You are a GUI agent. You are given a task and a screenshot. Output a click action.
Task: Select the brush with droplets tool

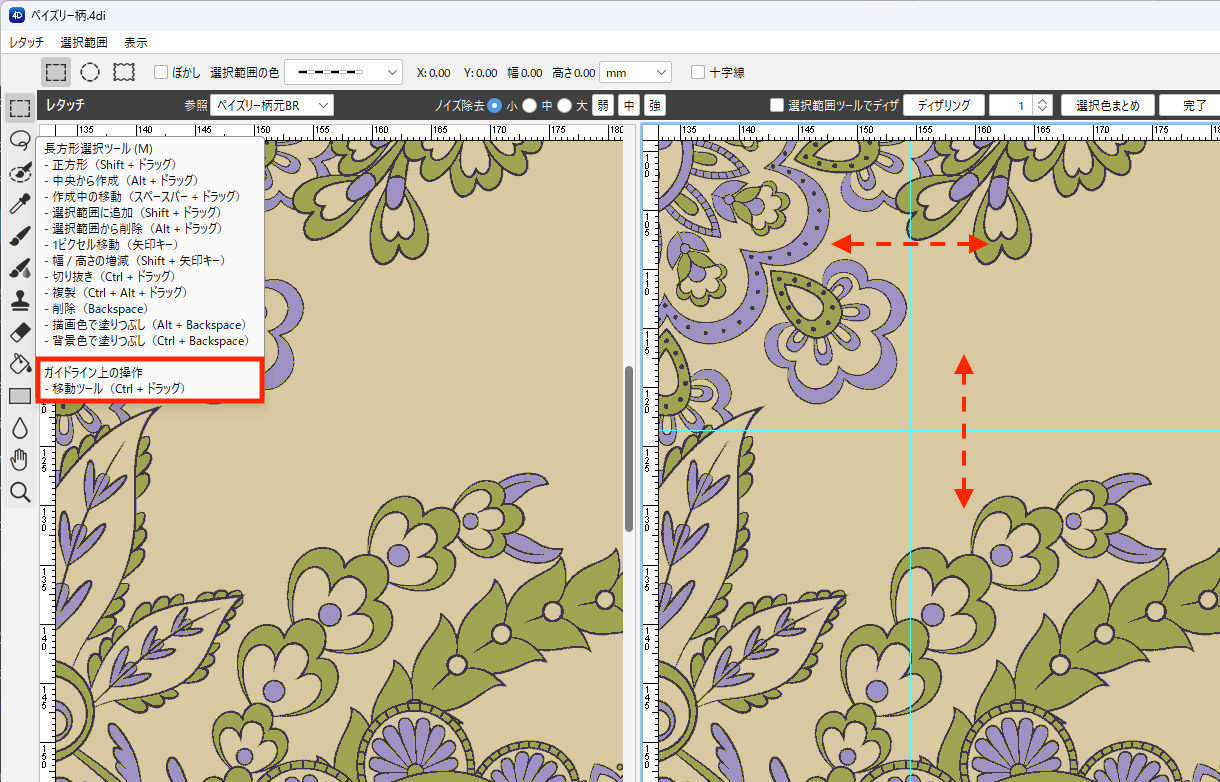[19, 268]
